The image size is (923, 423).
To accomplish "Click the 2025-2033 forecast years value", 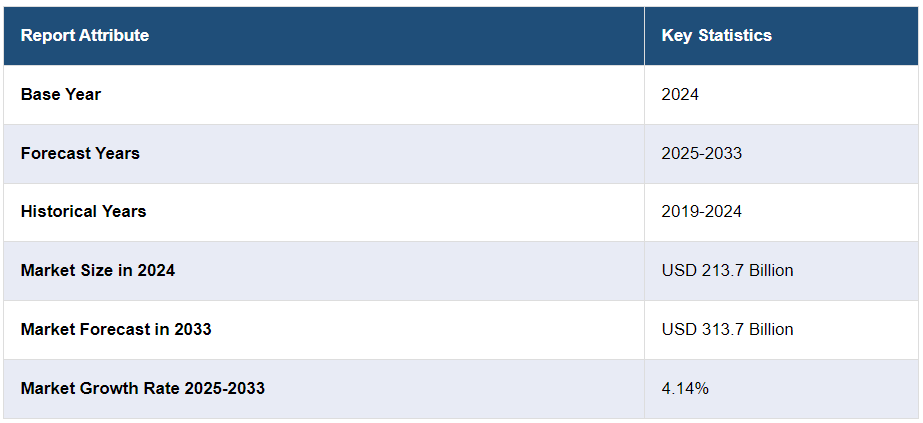I will [701, 153].
